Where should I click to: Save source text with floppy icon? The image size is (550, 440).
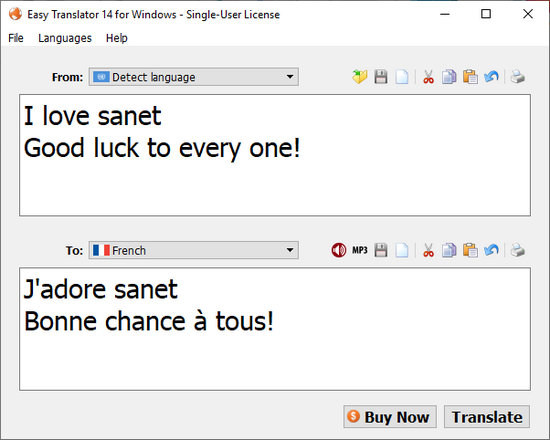pyautogui.click(x=381, y=77)
